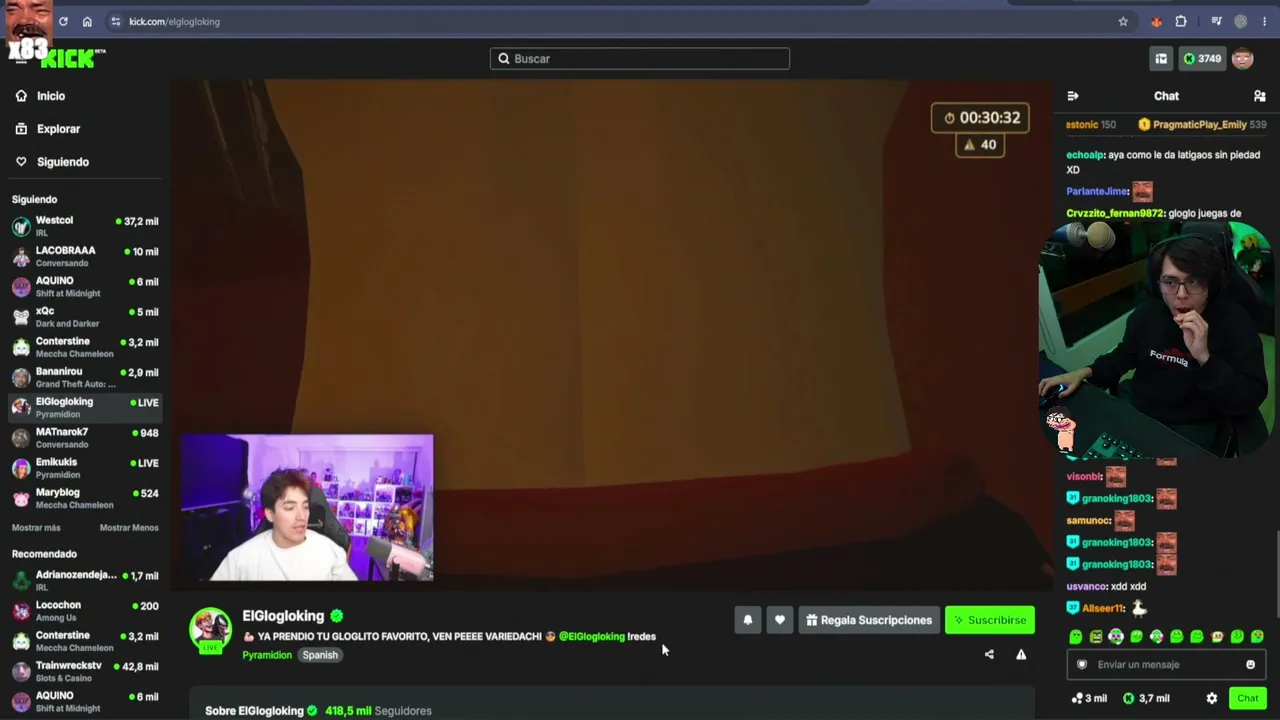This screenshot has height=720, width=1280.
Task: Click @ElGlogloking mention in stream title
Action: (x=592, y=637)
